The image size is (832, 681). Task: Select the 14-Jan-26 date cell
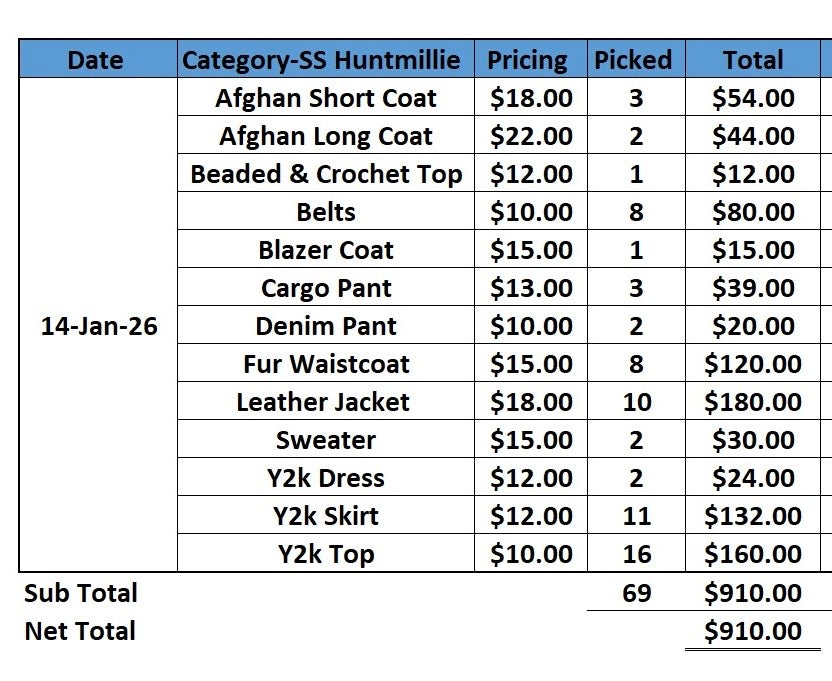pos(98,325)
